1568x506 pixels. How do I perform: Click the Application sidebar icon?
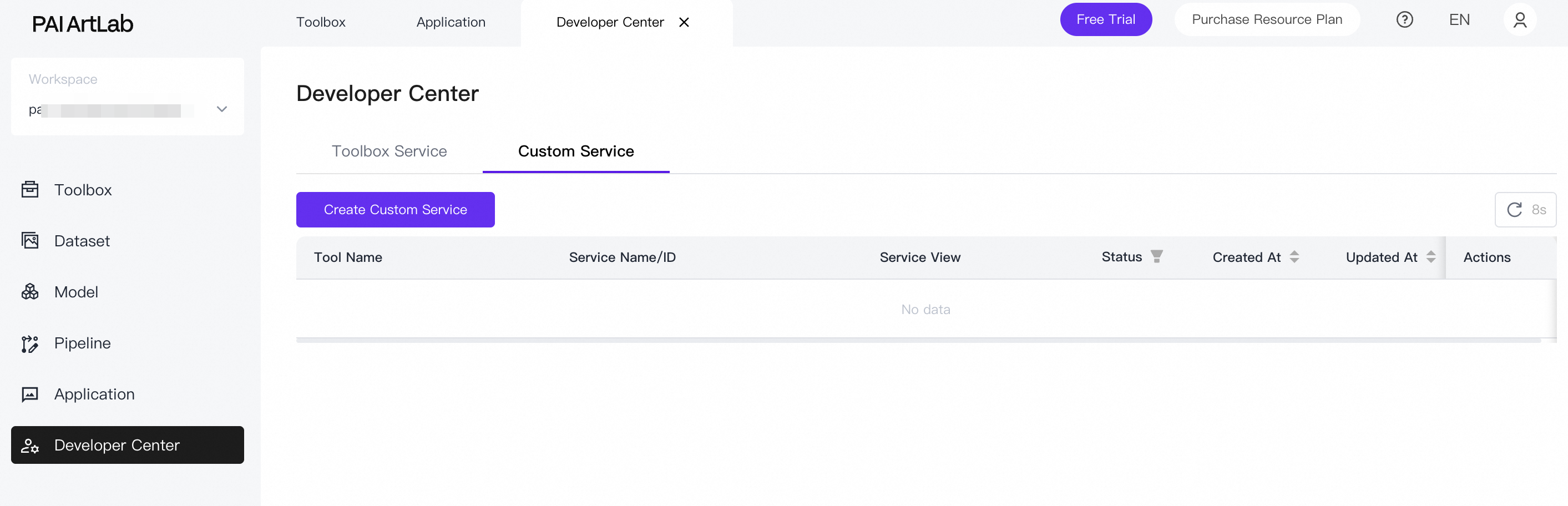30,394
